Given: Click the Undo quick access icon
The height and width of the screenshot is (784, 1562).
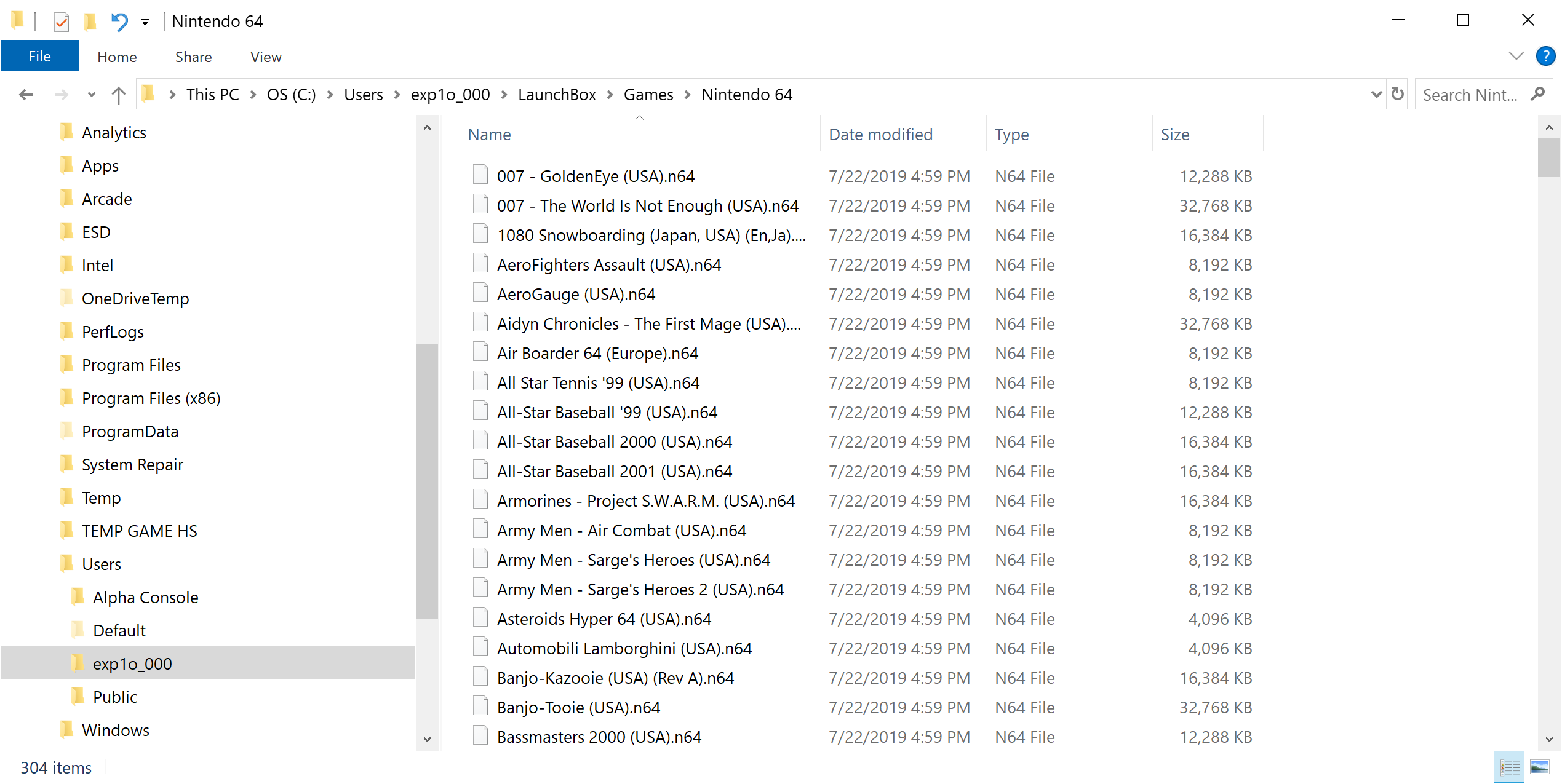Looking at the screenshot, I should [x=119, y=22].
